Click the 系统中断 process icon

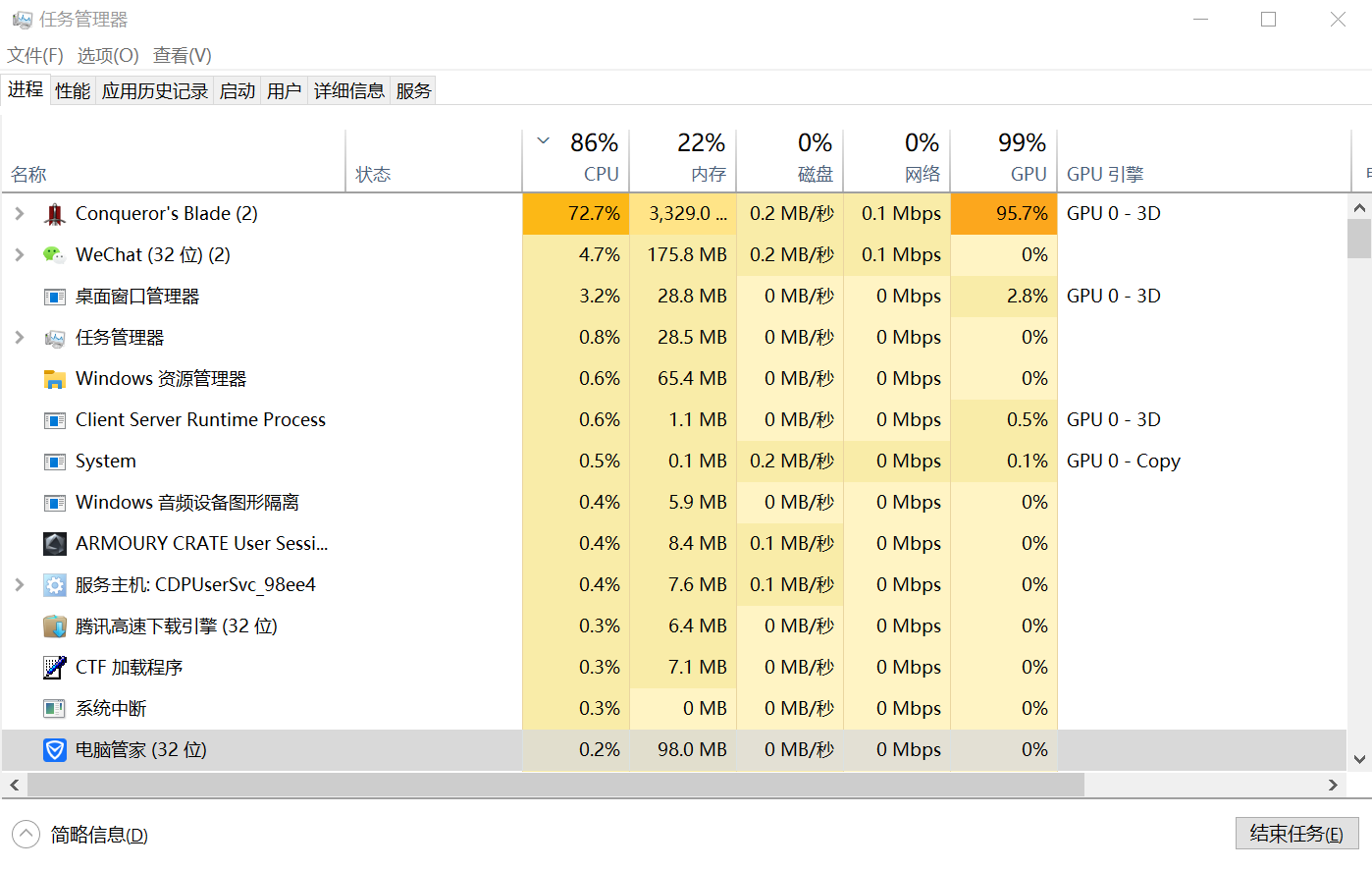[55, 709]
